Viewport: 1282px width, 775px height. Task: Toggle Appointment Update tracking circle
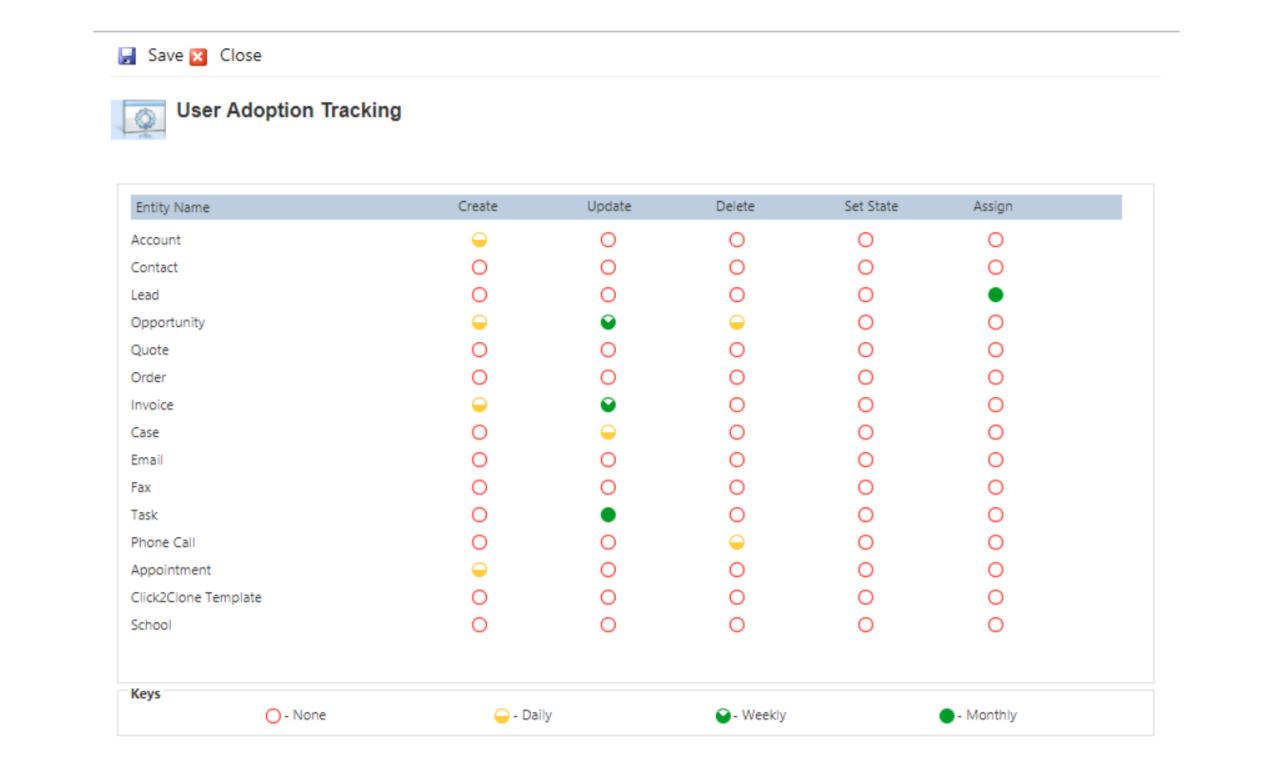point(608,570)
